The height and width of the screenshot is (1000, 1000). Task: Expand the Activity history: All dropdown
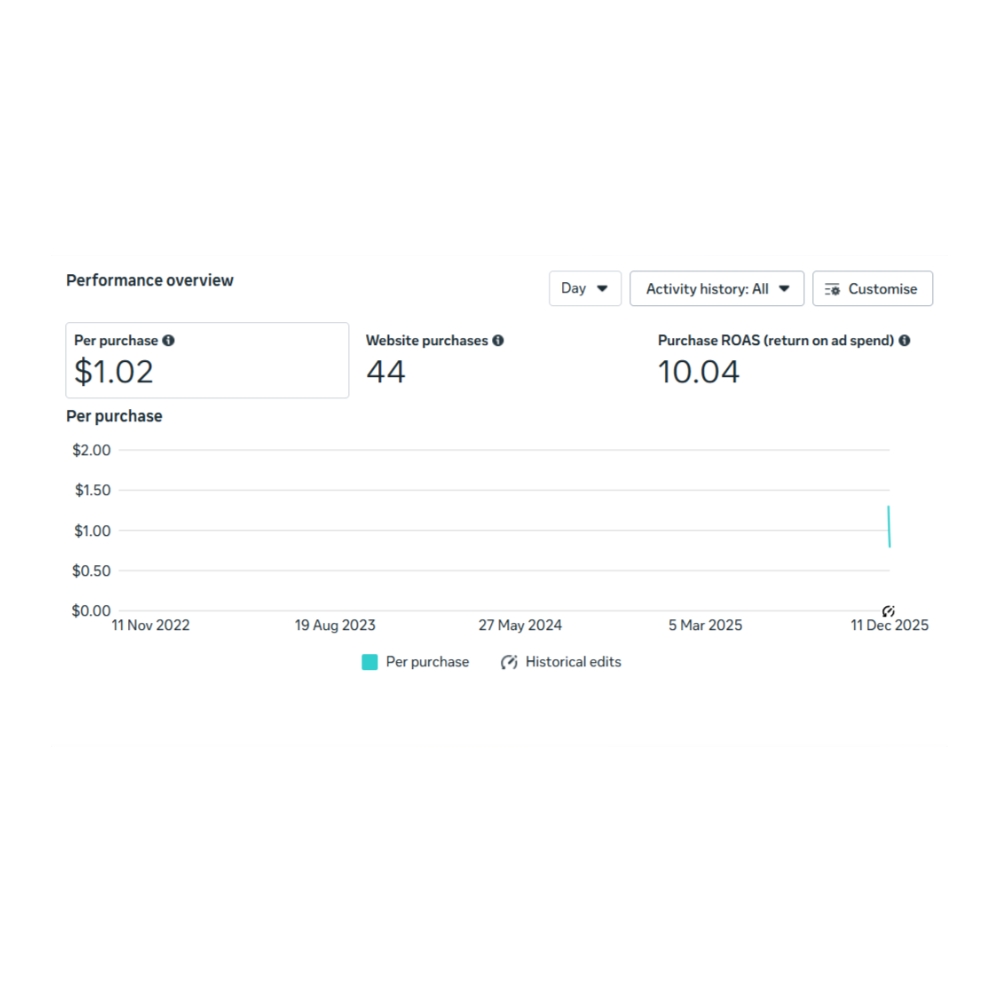click(717, 289)
